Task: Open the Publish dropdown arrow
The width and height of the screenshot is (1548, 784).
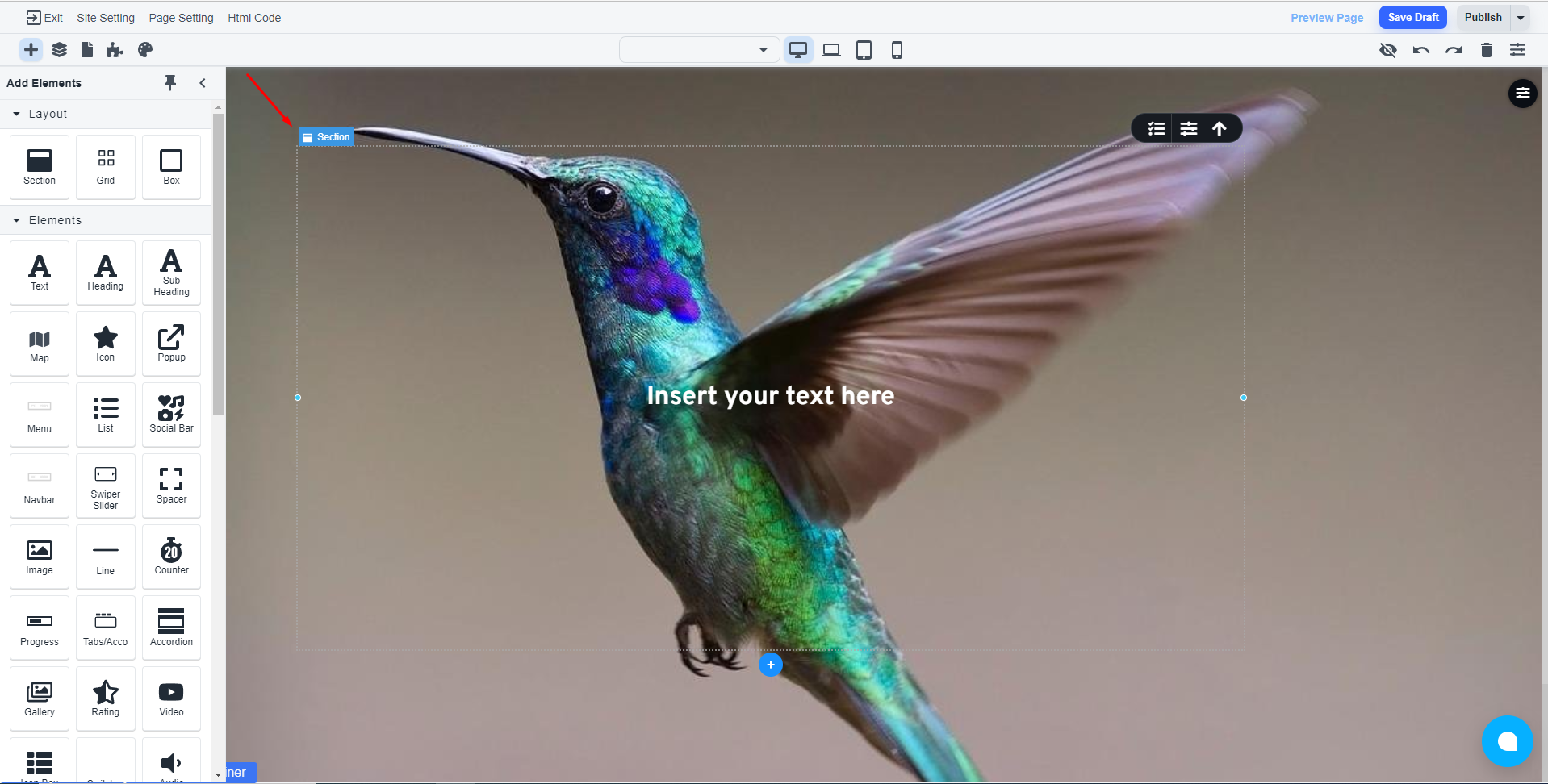Action: pyautogui.click(x=1520, y=18)
